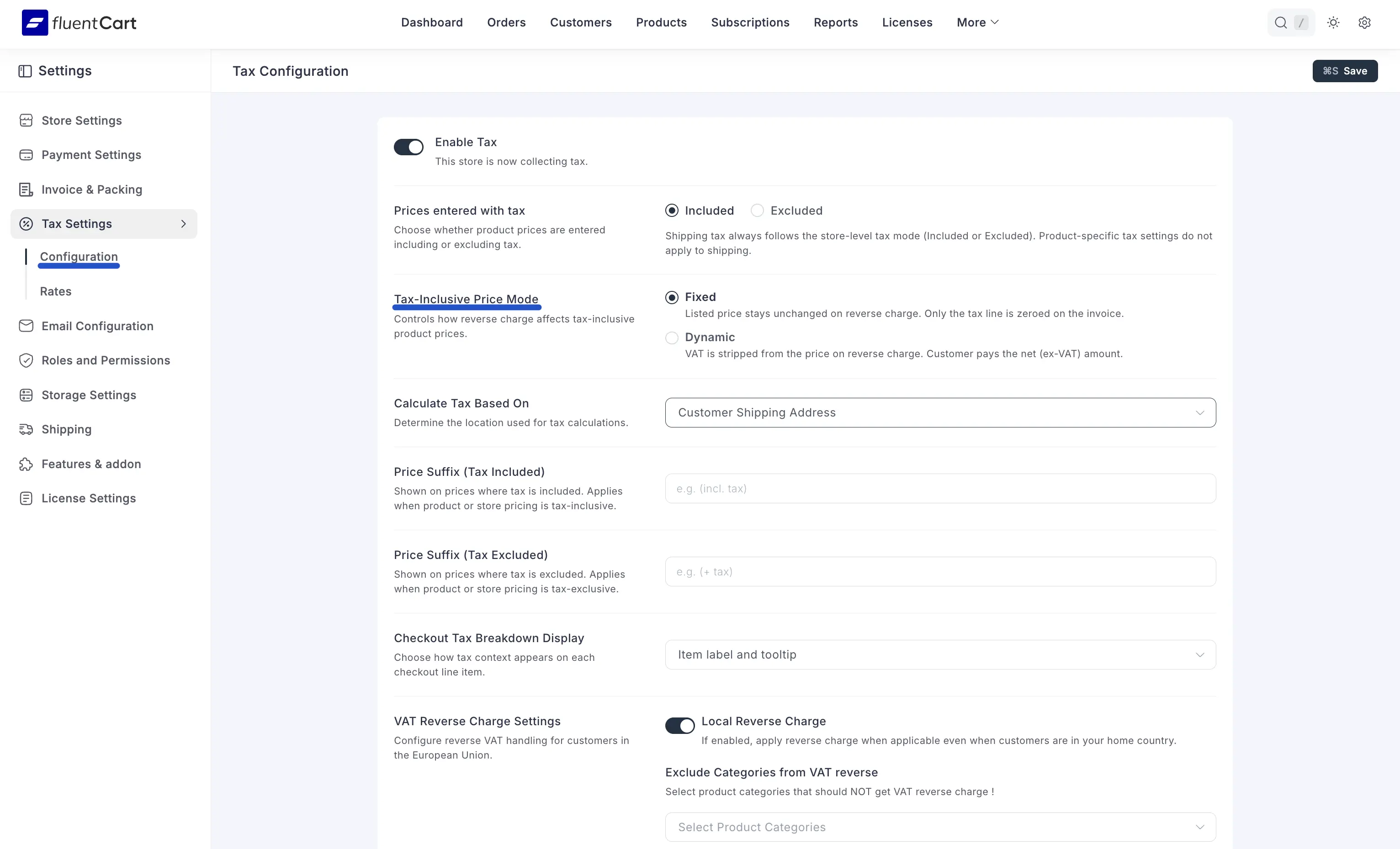
Task: Click the fluentCart logo
Action: [79, 23]
